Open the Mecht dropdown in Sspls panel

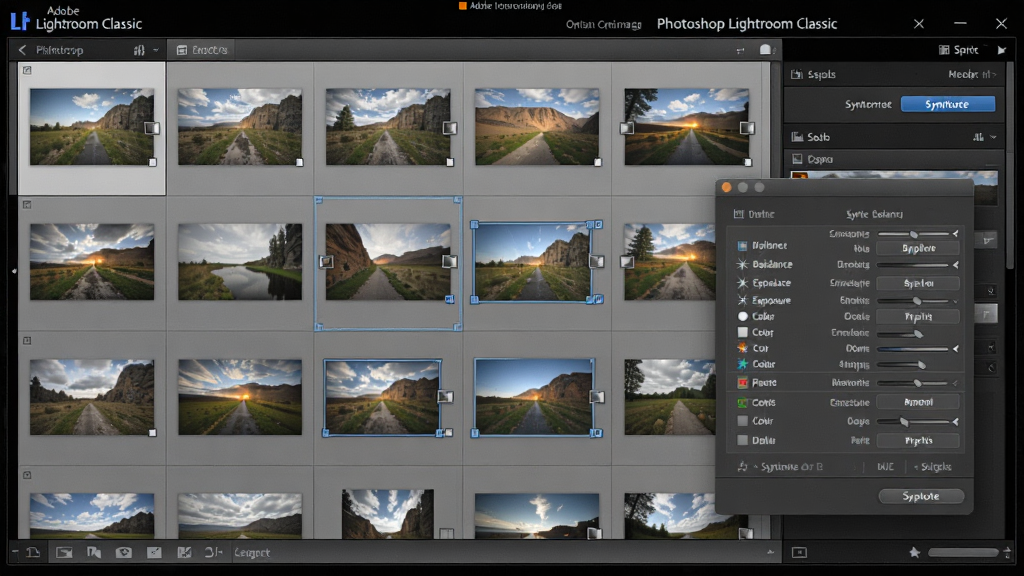[972, 74]
